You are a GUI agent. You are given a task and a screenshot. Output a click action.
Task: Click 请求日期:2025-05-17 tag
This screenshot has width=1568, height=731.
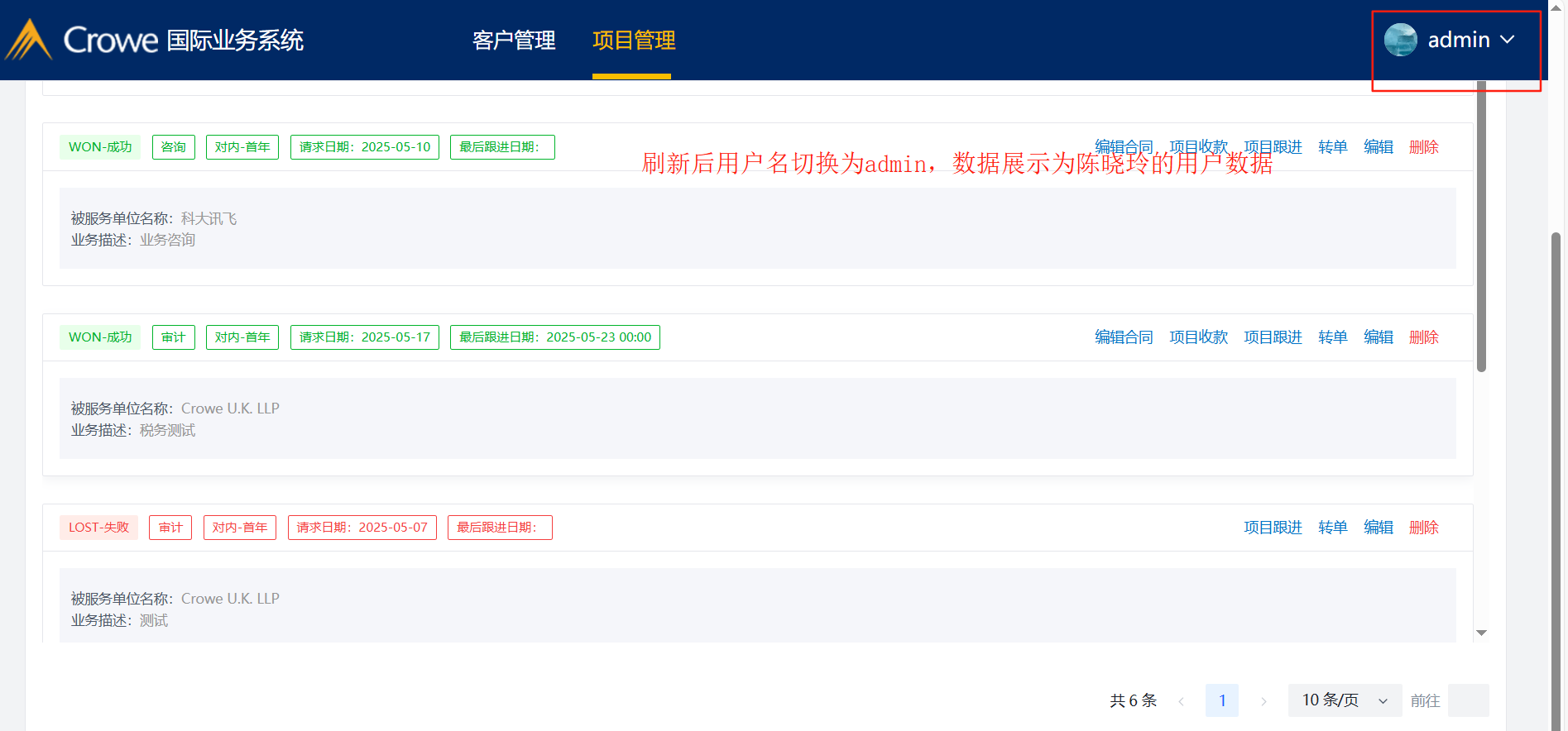(365, 337)
